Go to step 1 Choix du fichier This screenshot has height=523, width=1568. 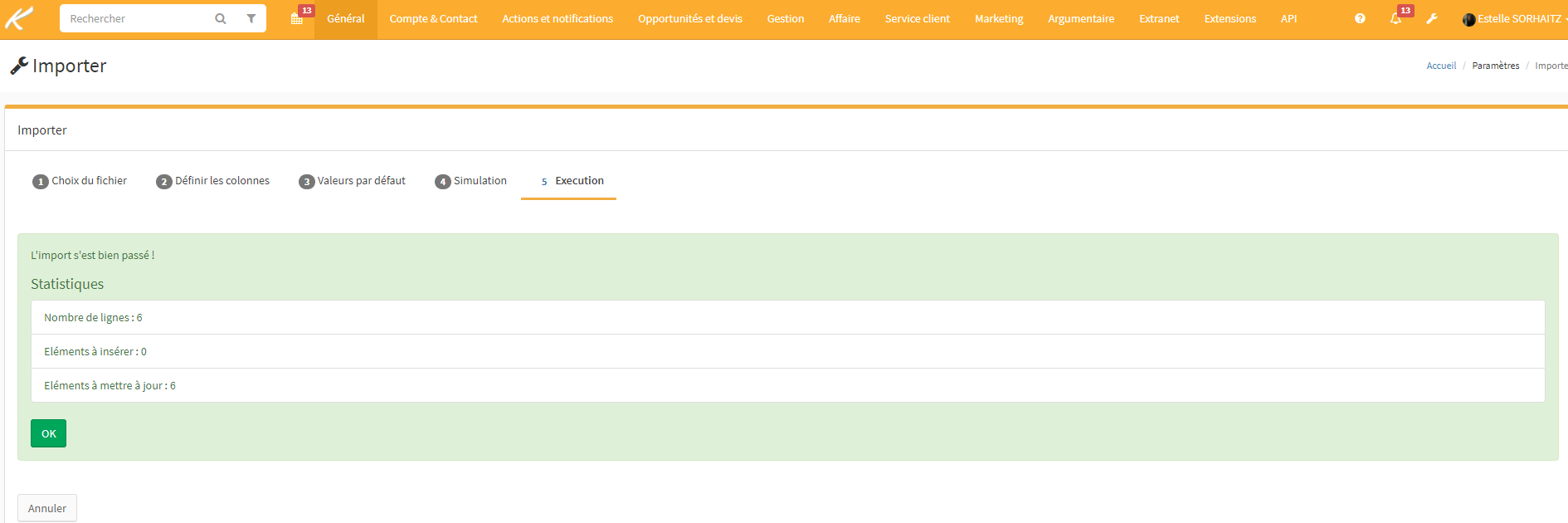(x=80, y=181)
